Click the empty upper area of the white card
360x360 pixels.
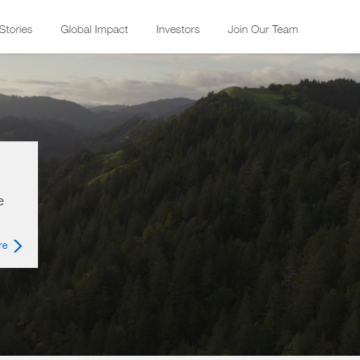click(x=19, y=167)
